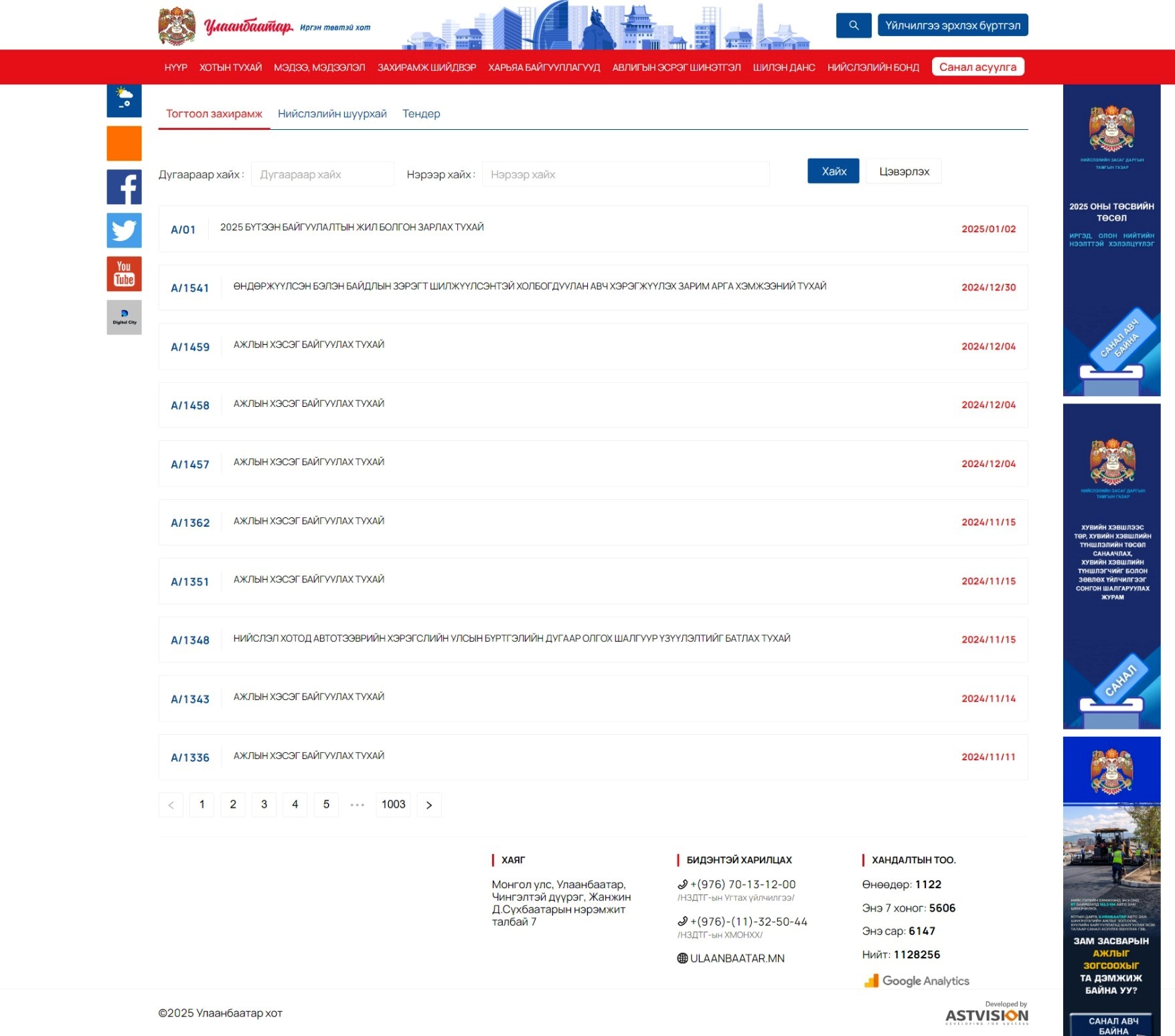Click the Санал асуулга button
Image resolution: width=1175 pixels, height=1036 pixels.
click(x=977, y=67)
